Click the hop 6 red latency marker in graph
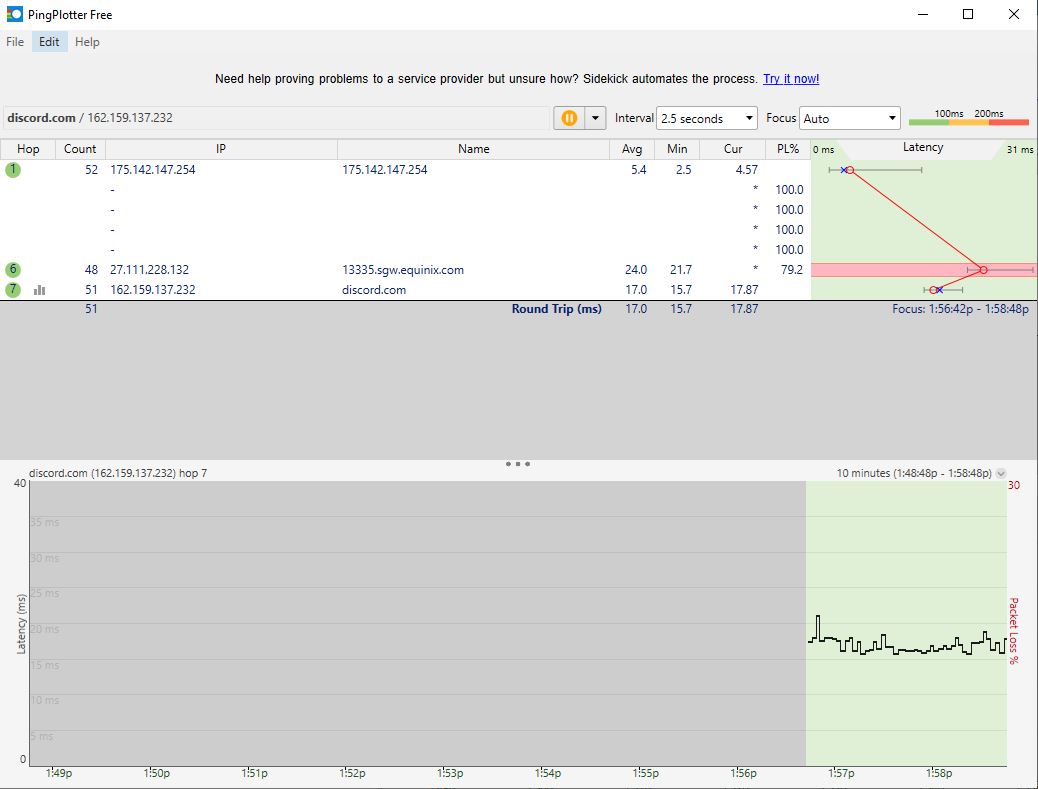This screenshot has width=1038, height=789. tap(983, 269)
